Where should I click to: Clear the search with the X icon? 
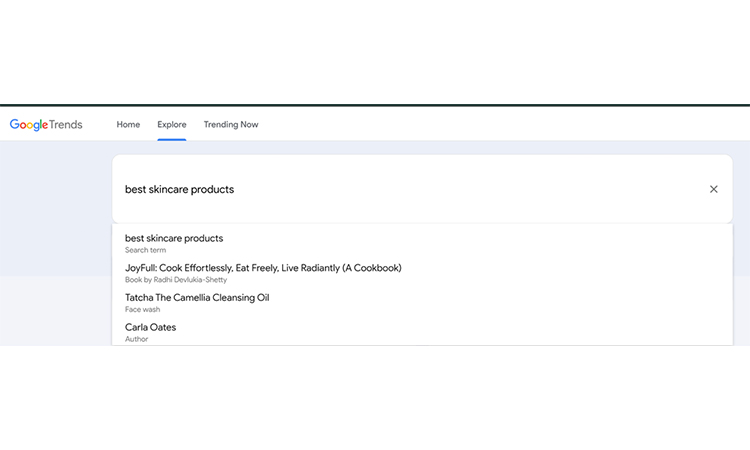[714, 189]
